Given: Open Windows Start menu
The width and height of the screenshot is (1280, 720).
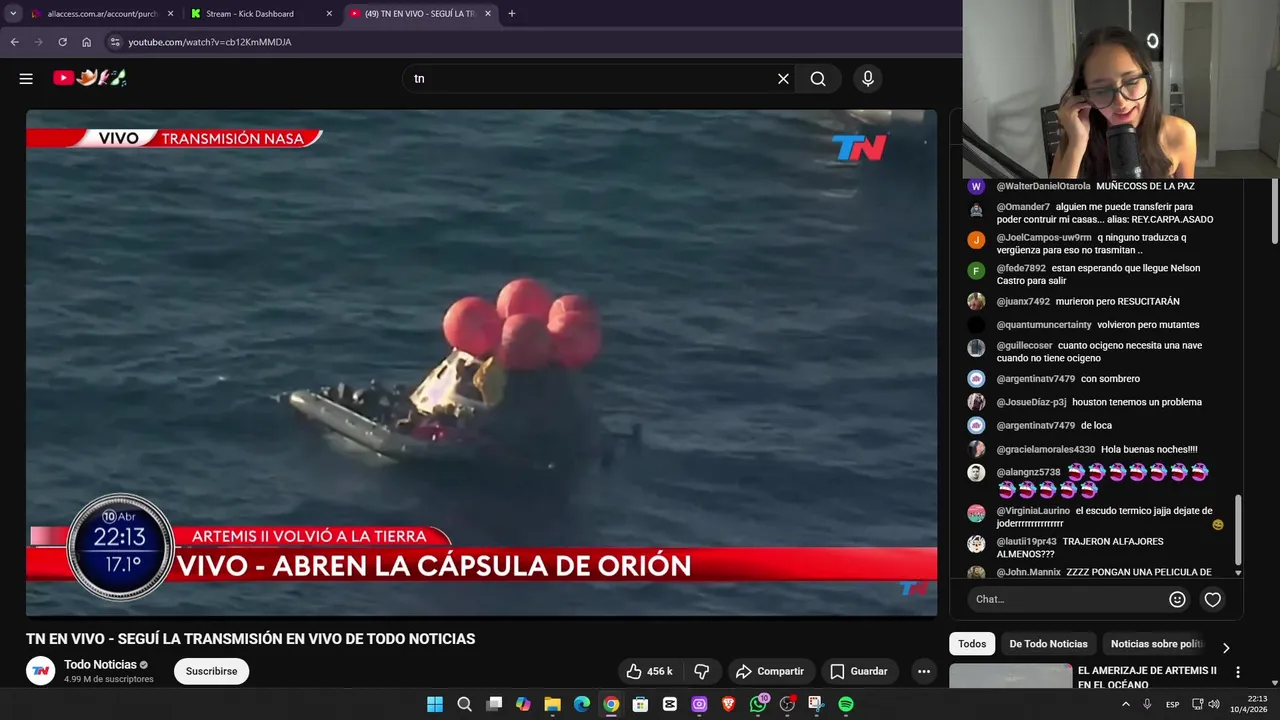Looking at the screenshot, I should coord(435,704).
